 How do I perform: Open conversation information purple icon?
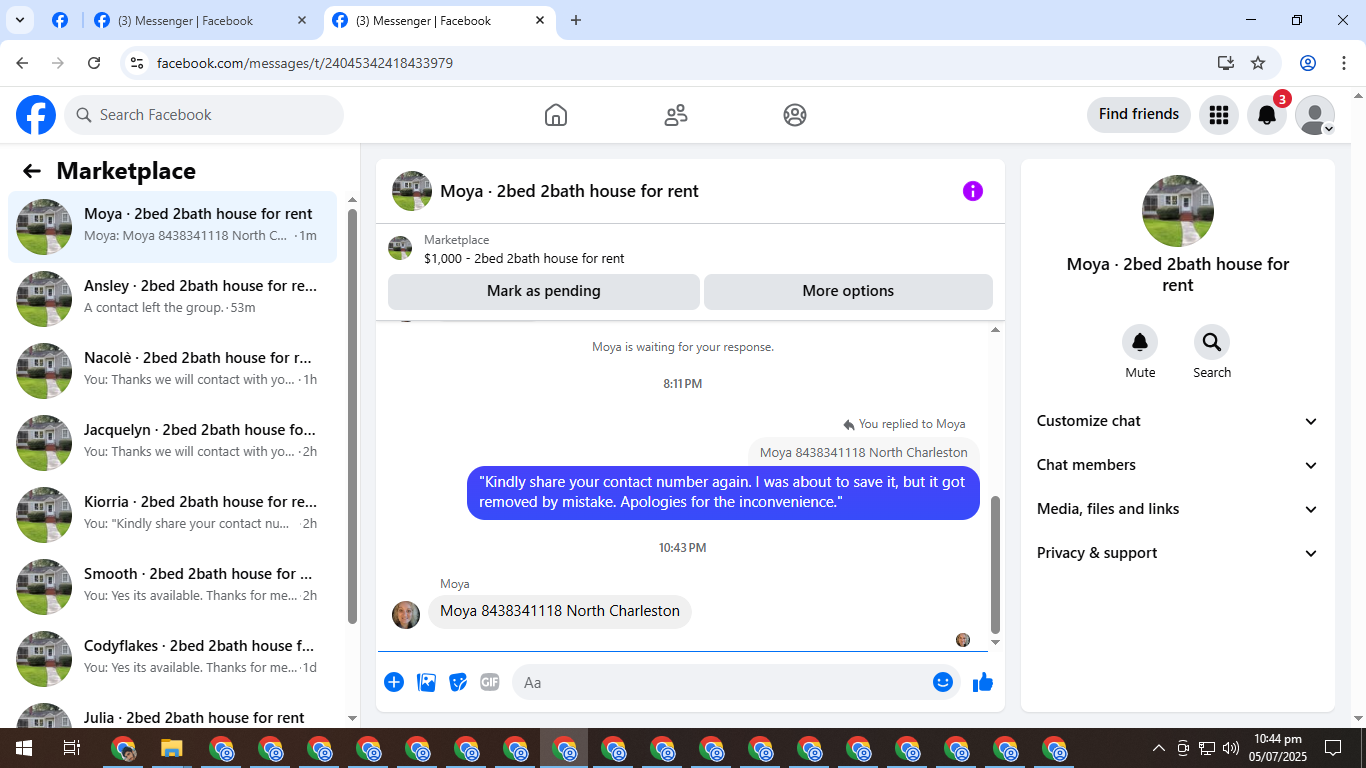click(x=973, y=191)
